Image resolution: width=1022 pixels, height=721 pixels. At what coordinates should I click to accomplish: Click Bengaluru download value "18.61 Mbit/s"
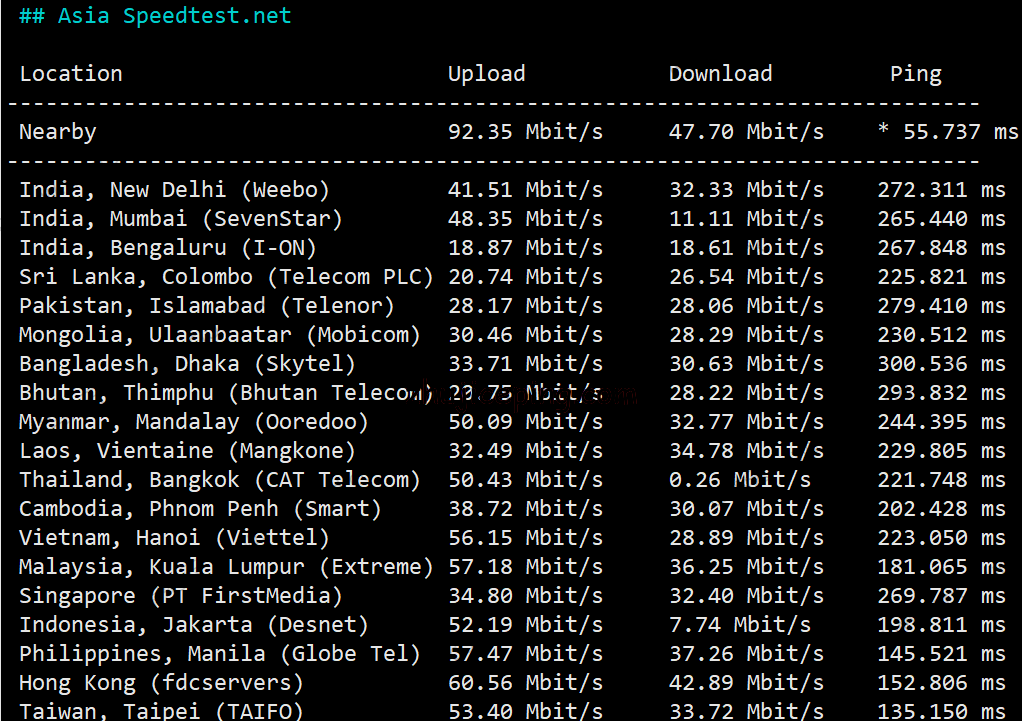[x=746, y=248]
